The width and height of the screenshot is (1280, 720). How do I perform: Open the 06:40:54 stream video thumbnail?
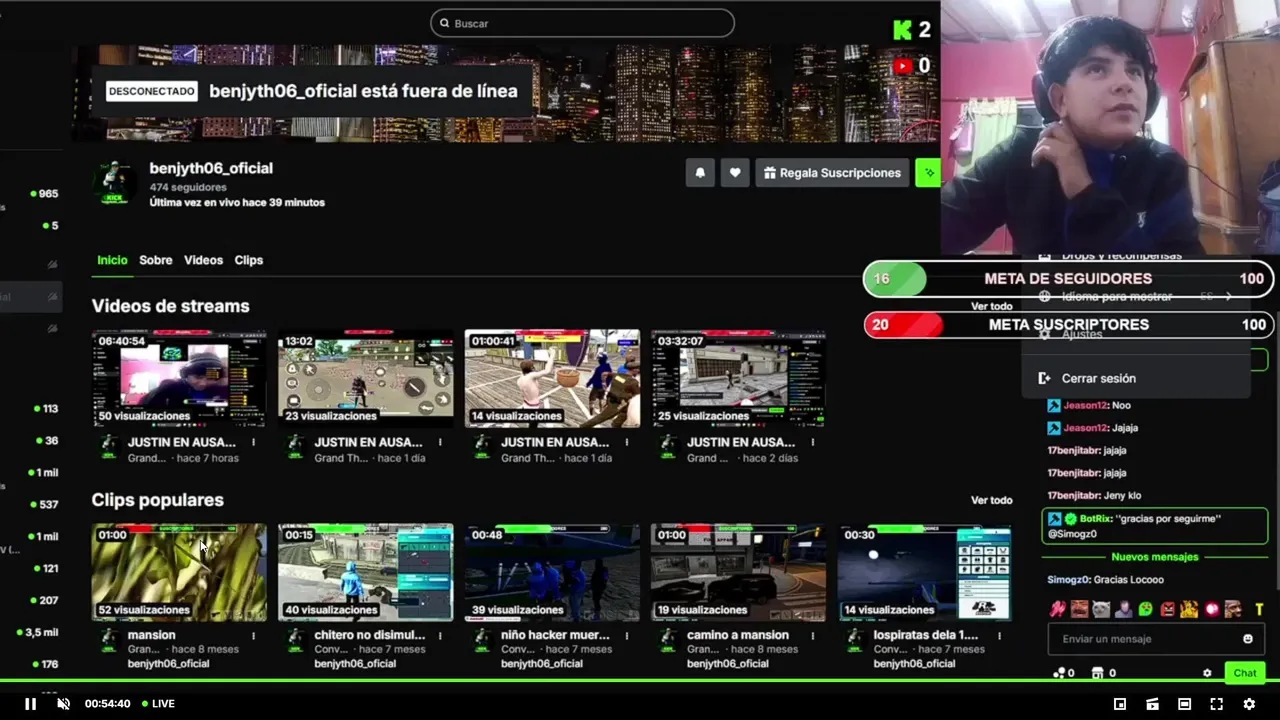179,378
